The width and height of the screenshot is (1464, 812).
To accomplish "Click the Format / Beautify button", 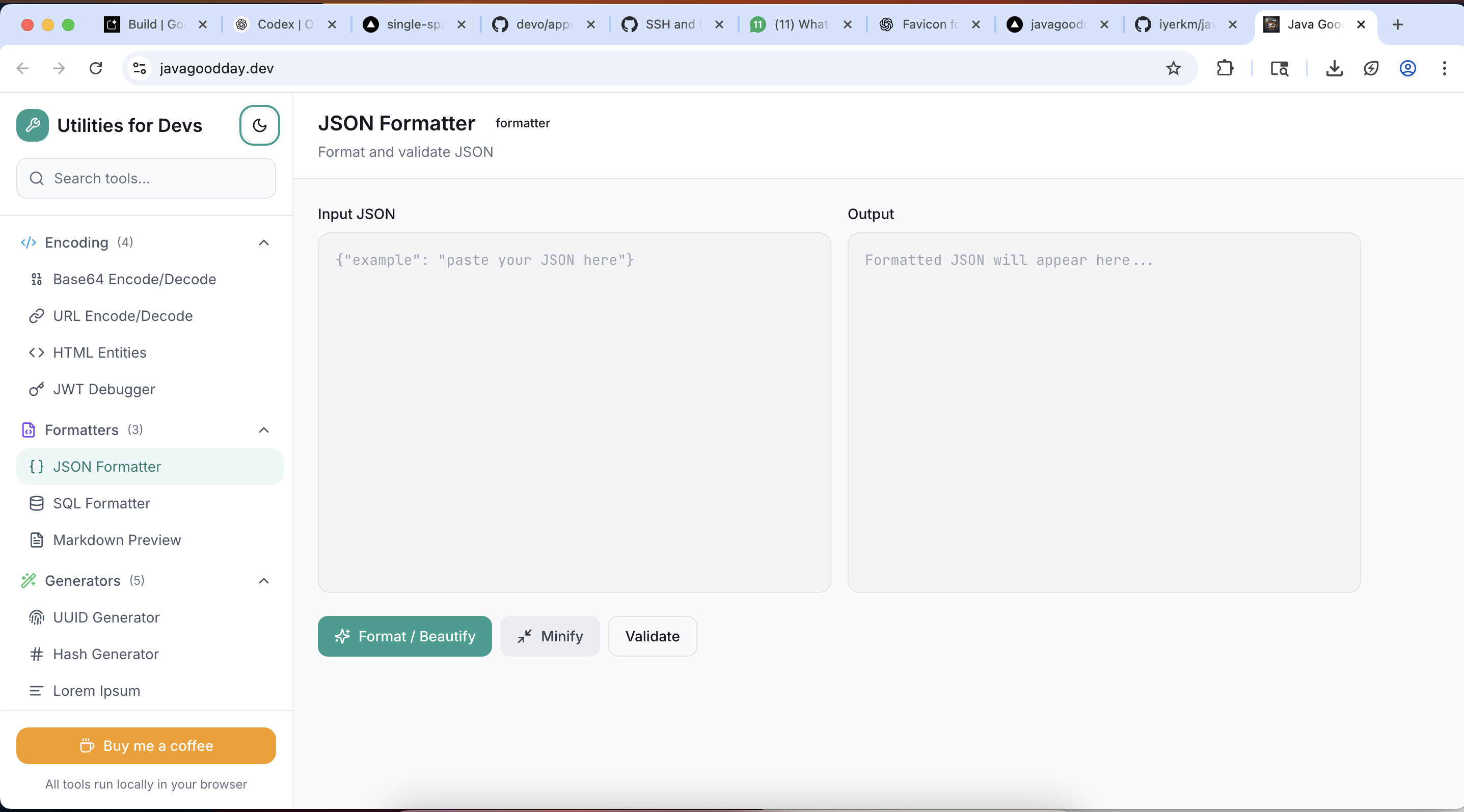I will coord(404,636).
